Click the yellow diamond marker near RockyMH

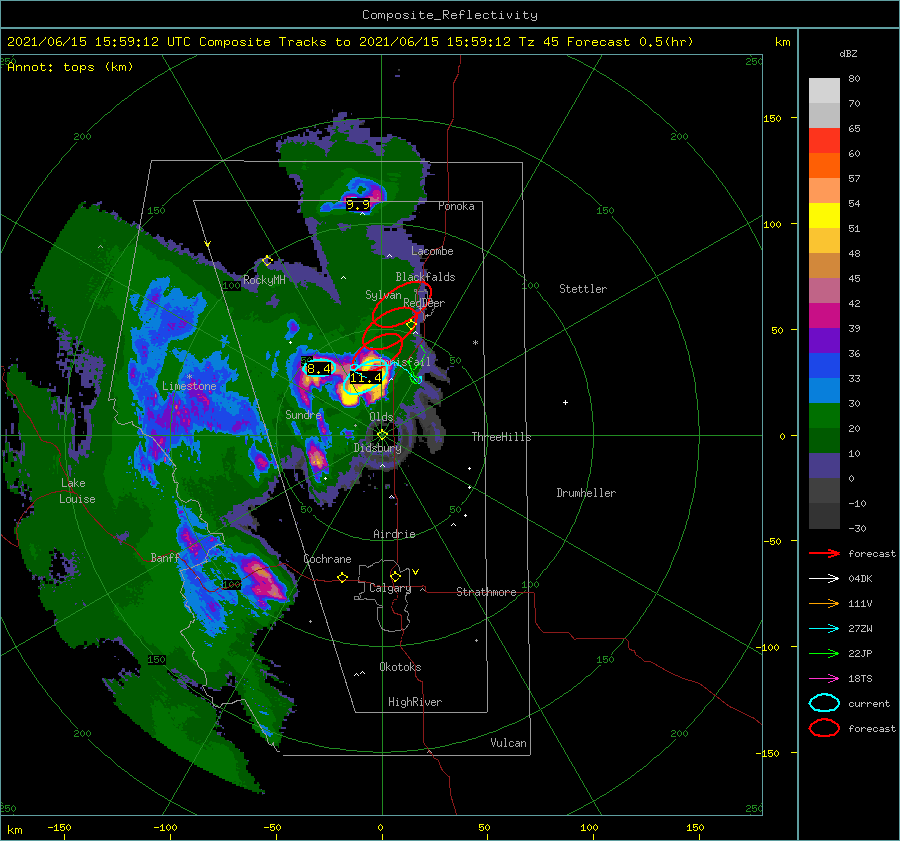coord(267,261)
